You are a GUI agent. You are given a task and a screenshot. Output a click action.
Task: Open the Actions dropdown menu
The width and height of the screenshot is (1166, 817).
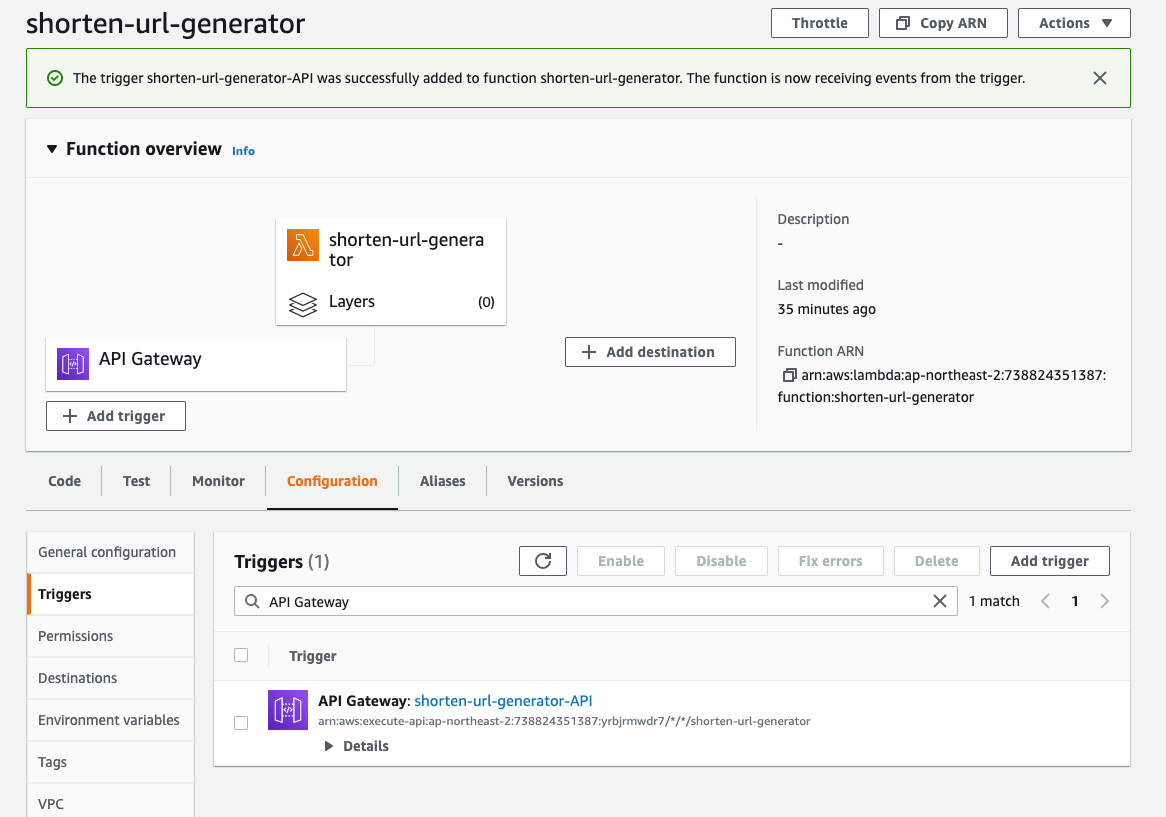click(x=1074, y=23)
